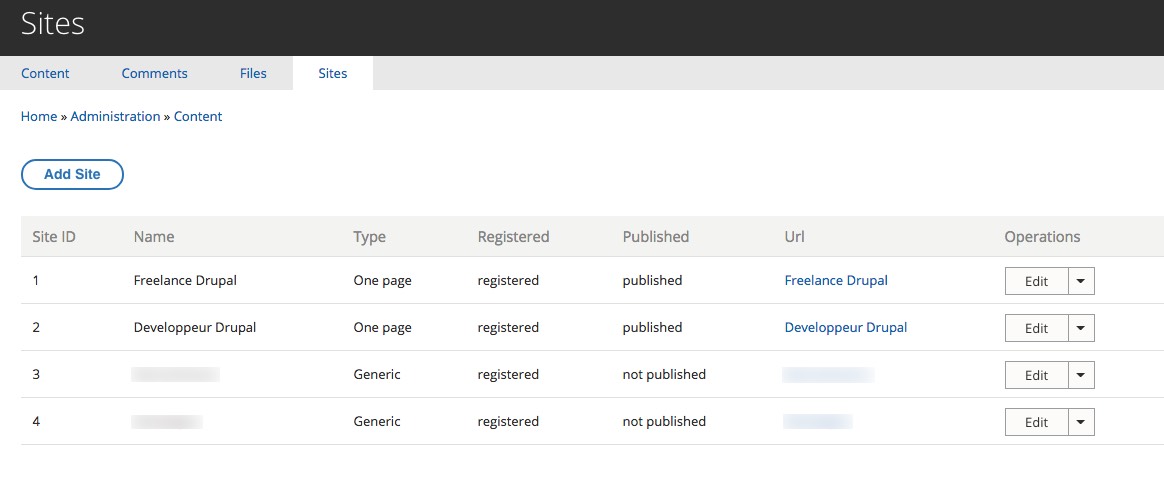Click 'Generic' type in row 4
The height and width of the screenshot is (484, 1164).
click(377, 421)
